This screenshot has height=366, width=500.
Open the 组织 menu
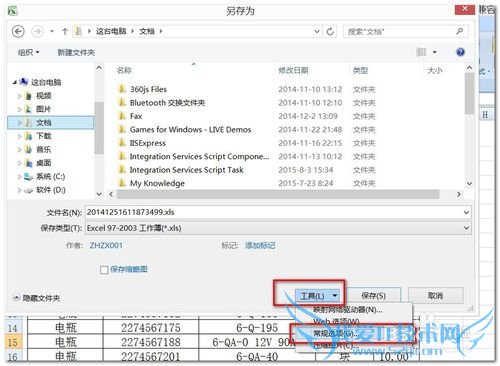[28, 52]
